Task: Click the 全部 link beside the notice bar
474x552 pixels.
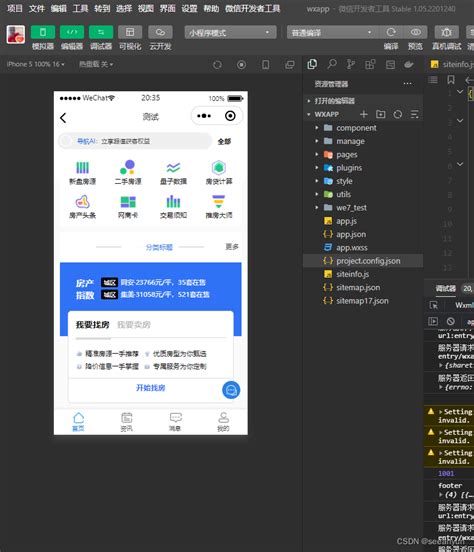Action: [x=224, y=142]
